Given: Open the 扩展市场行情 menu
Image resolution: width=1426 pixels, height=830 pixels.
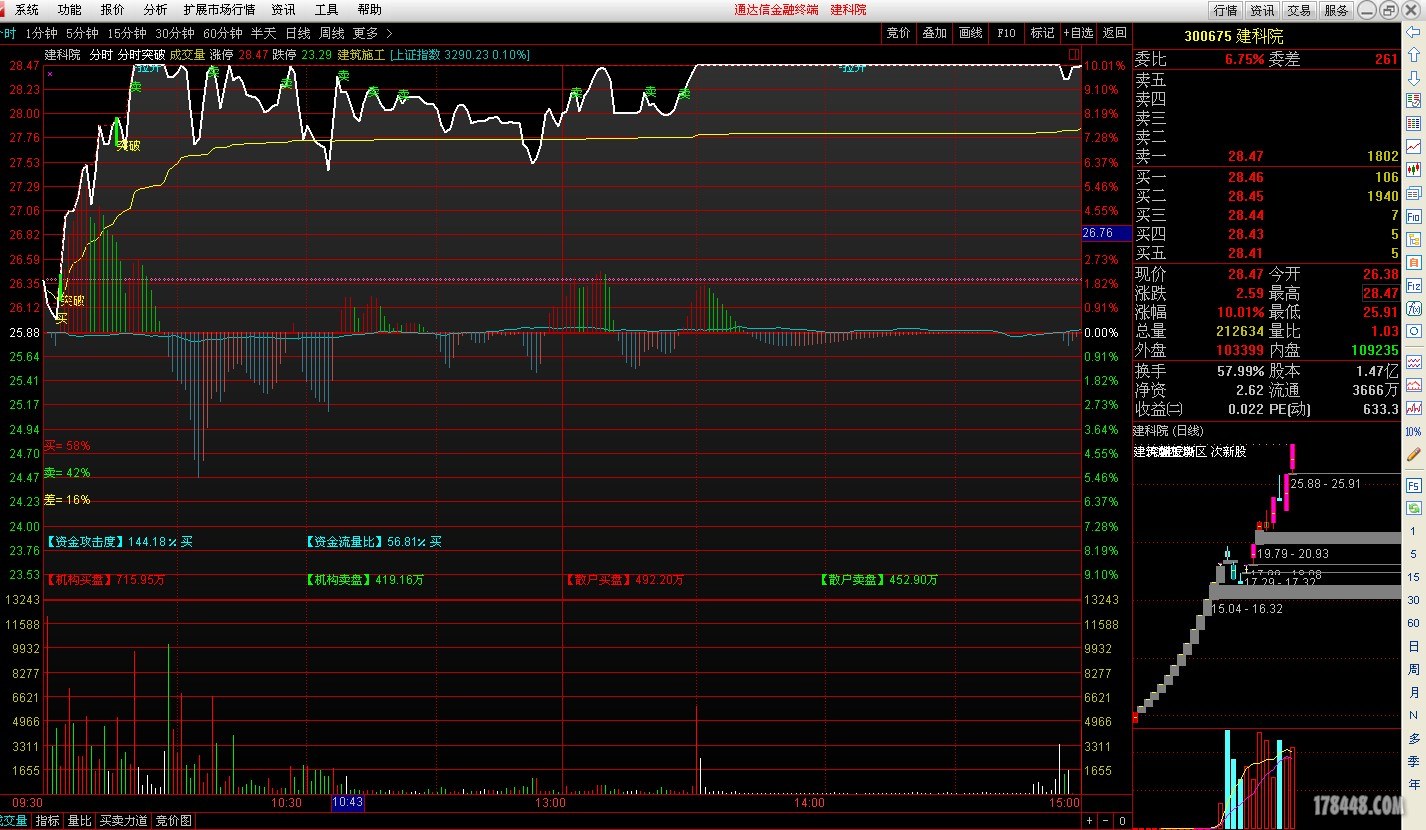Looking at the screenshot, I should click(x=219, y=10).
